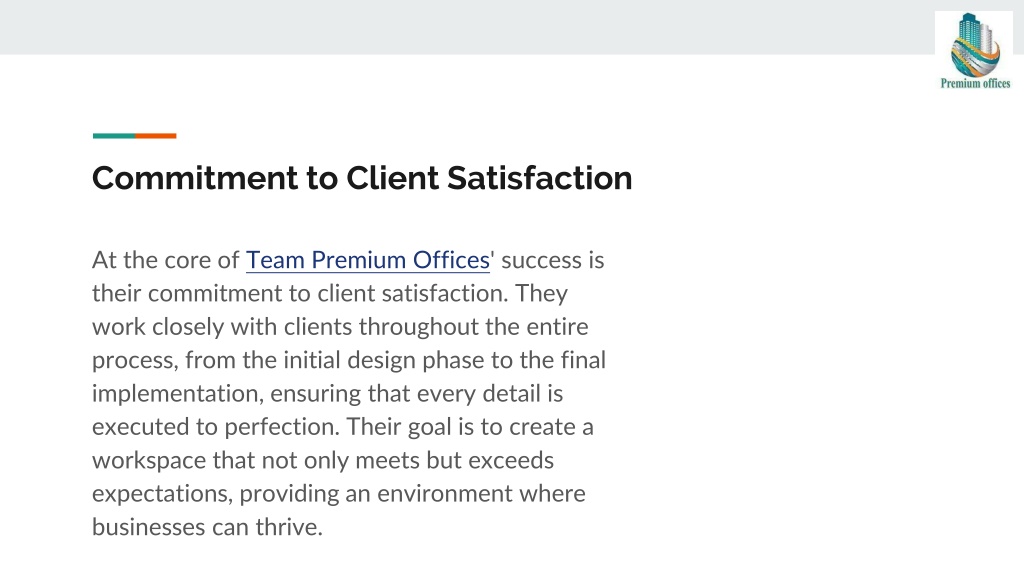This screenshot has width=1024, height=576.
Task: Click the word "expectations" in the paragraph
Action: pyautogui.click(x=160, y=494)
